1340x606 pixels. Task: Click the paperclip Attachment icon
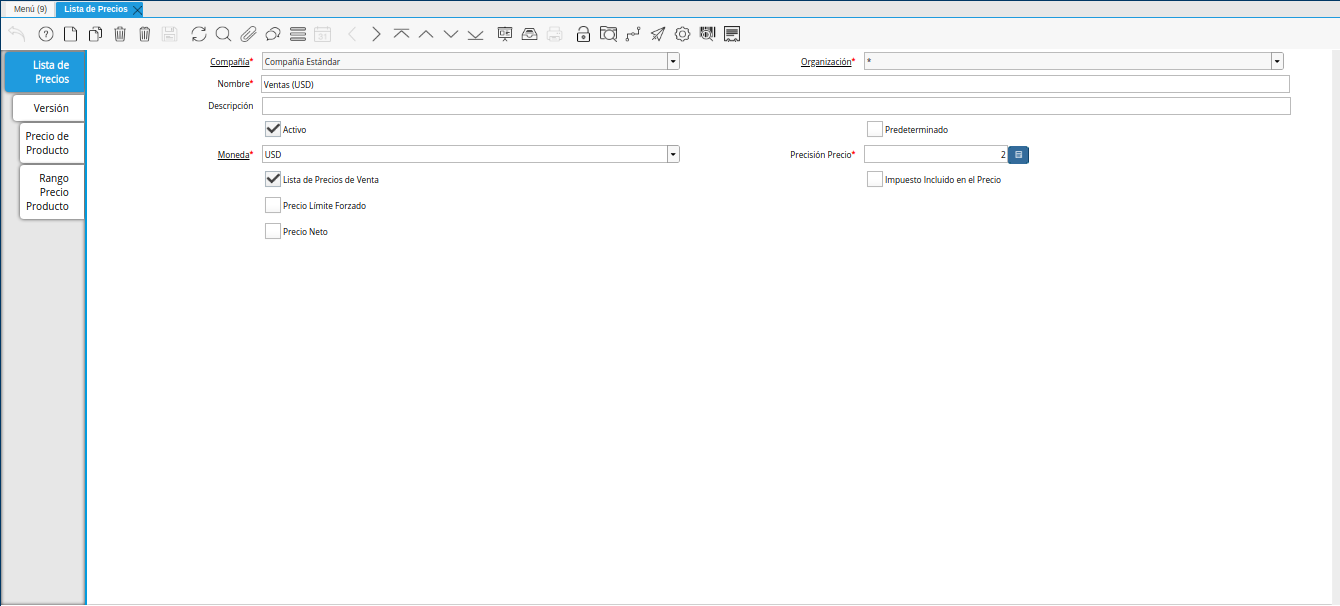click(x=248, y=34)
